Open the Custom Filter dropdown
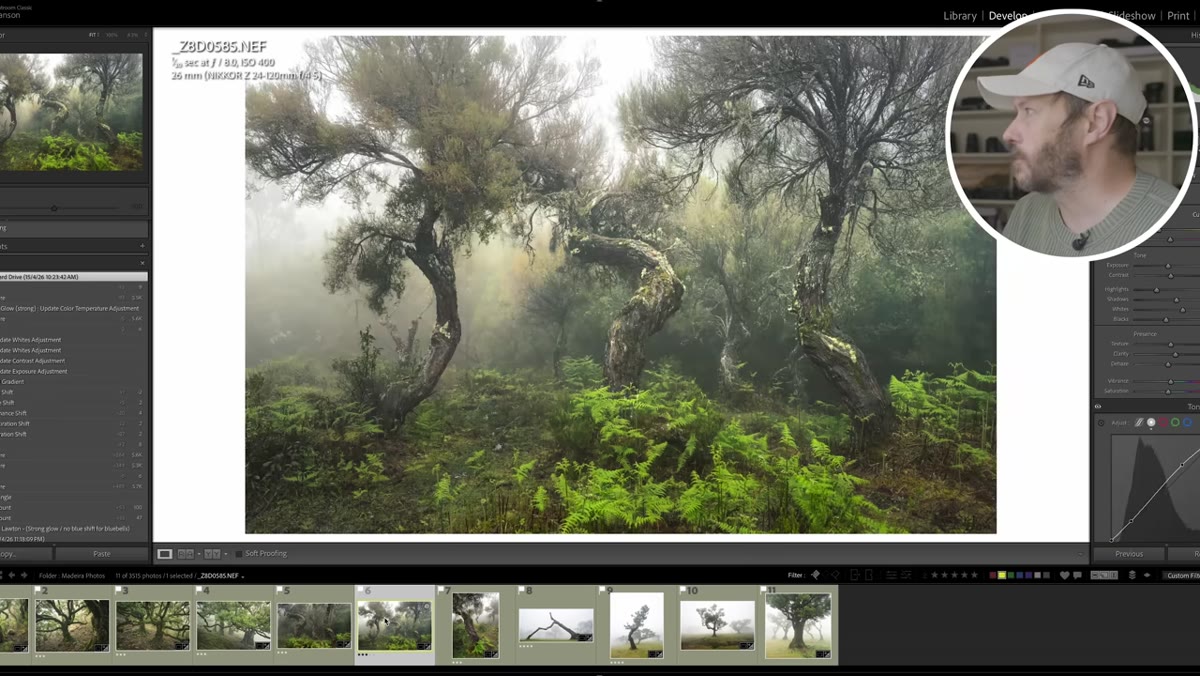Screen dimensions: 1200x676 tap(1179, 575)
